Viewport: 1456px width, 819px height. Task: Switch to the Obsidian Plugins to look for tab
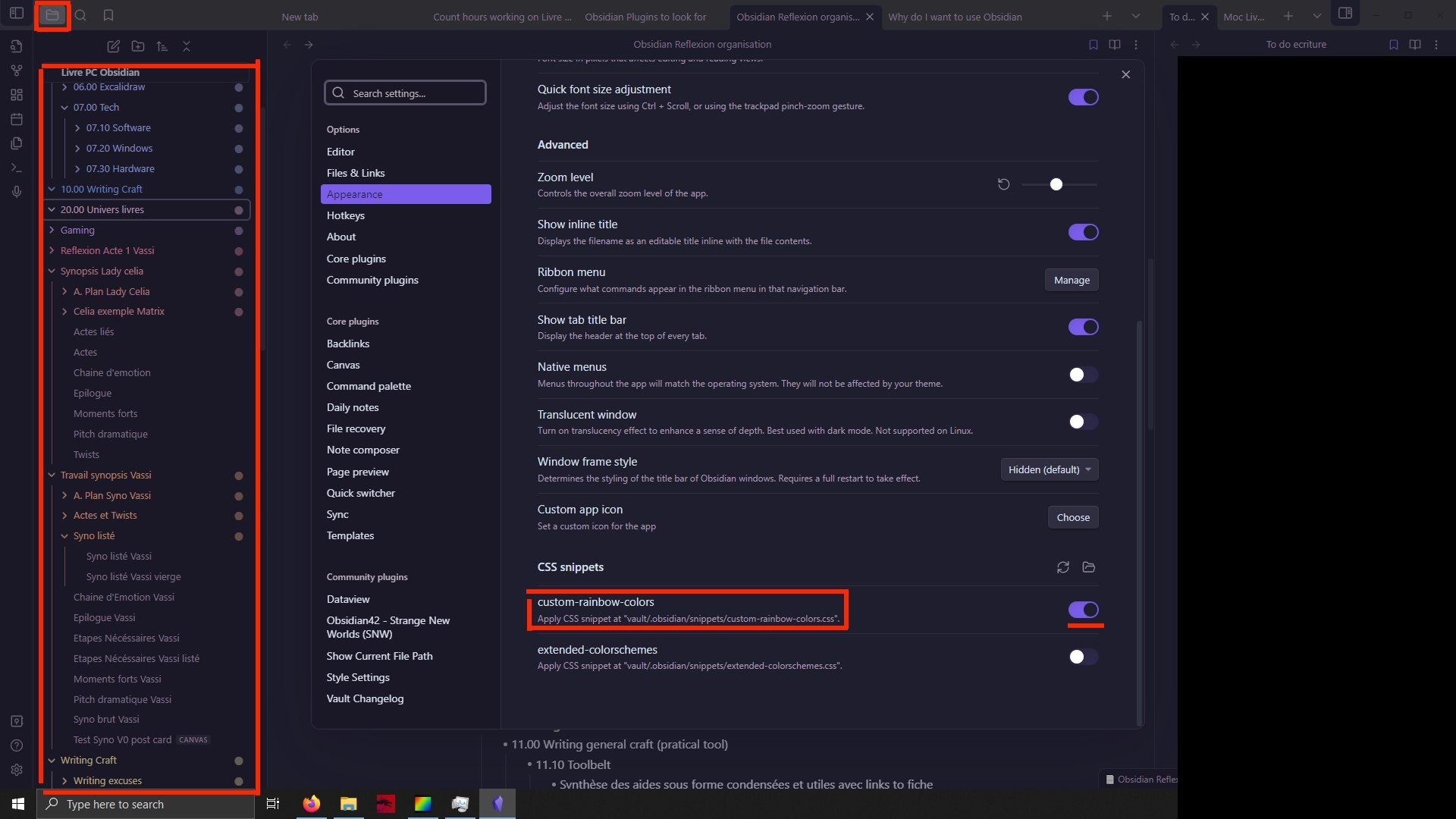645,17
